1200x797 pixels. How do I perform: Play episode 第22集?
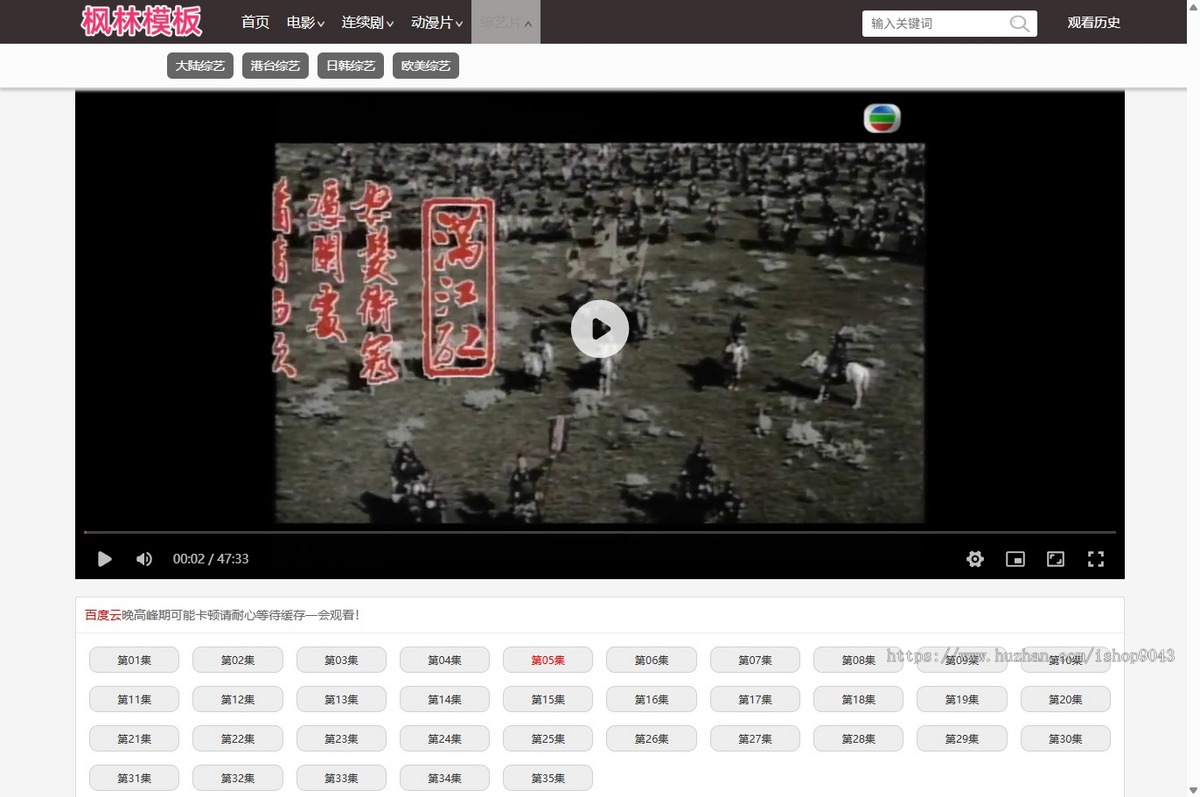pyautogui.click(x=238, y=738)
